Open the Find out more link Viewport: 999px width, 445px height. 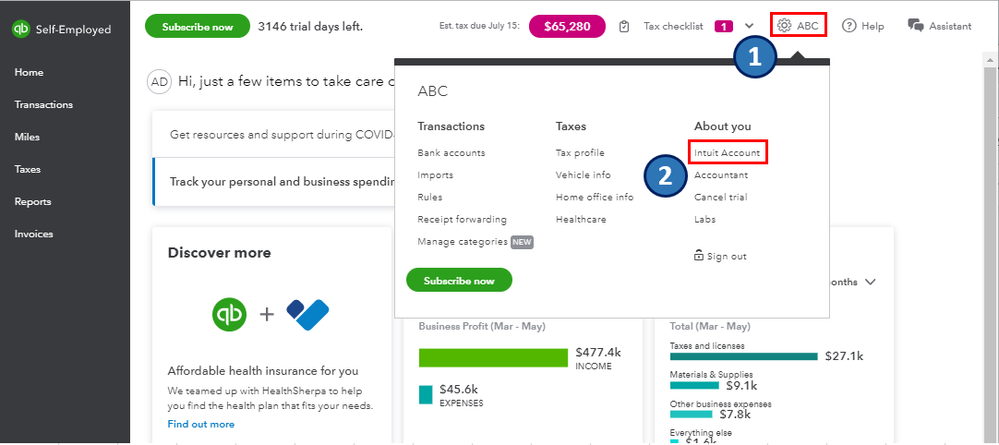tap(201, 424)
